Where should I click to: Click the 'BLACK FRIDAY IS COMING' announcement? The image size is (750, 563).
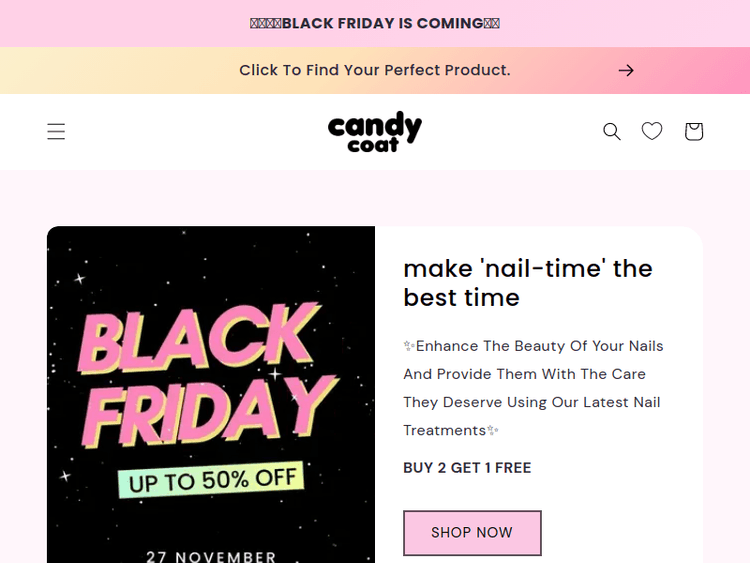(375, 23)
